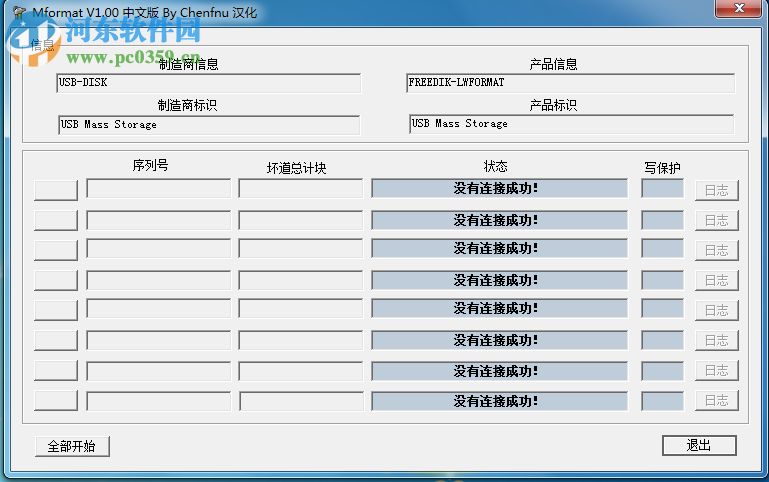
Task: Click the 没有连接成功! status bar in first row
Action: pyautogui.click(x=499, y=188)
